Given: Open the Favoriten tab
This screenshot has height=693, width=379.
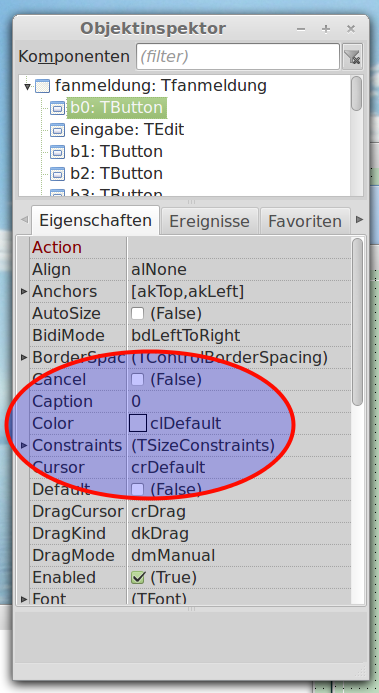Looking at the screenshot, I should (305, 221).
